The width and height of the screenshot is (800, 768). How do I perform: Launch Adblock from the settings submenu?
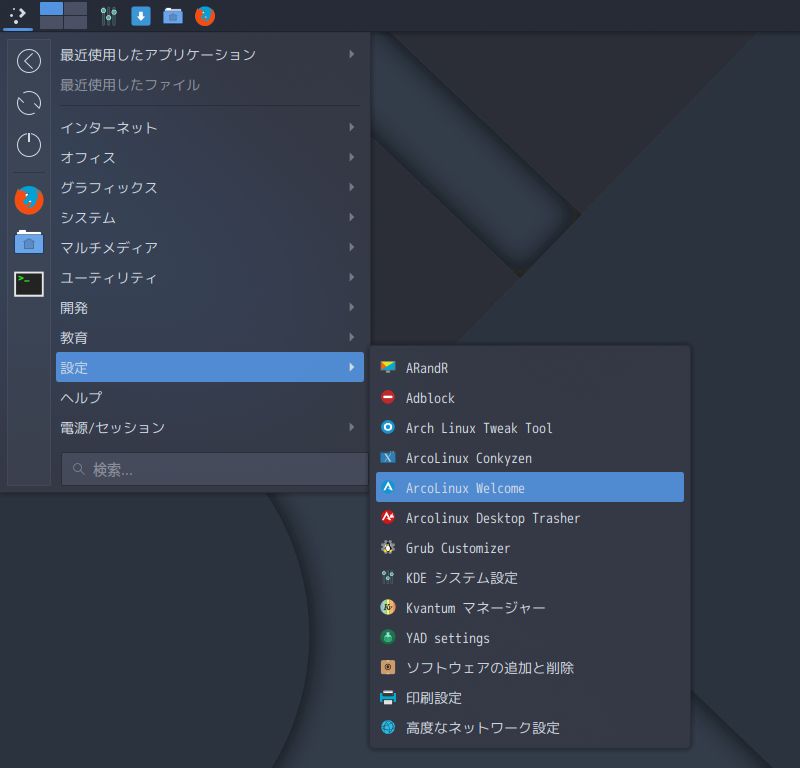tap(530, 398)
